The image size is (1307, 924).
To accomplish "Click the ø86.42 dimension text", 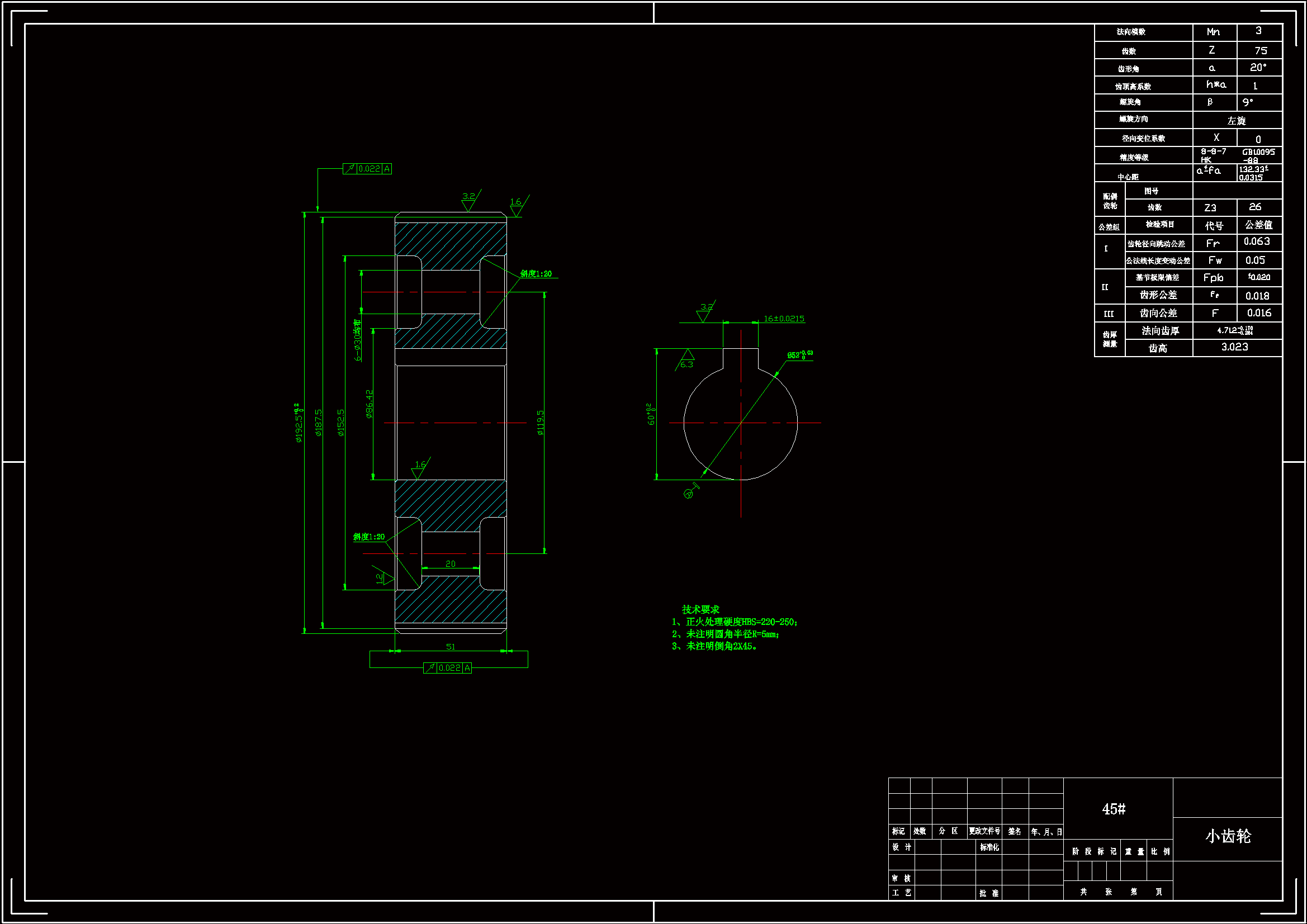I will tap(369, 404).
